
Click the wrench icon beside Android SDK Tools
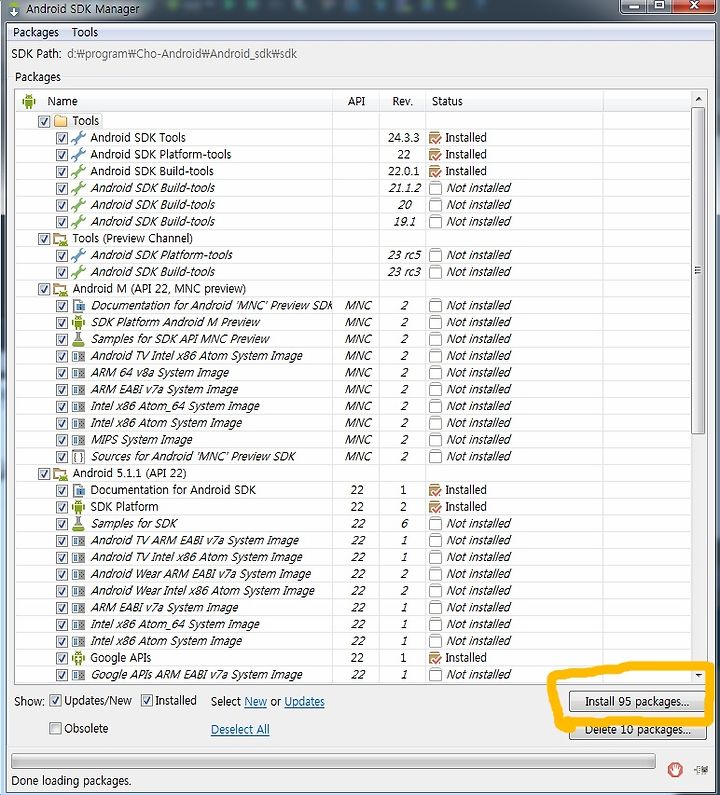[x=78, y=138]
